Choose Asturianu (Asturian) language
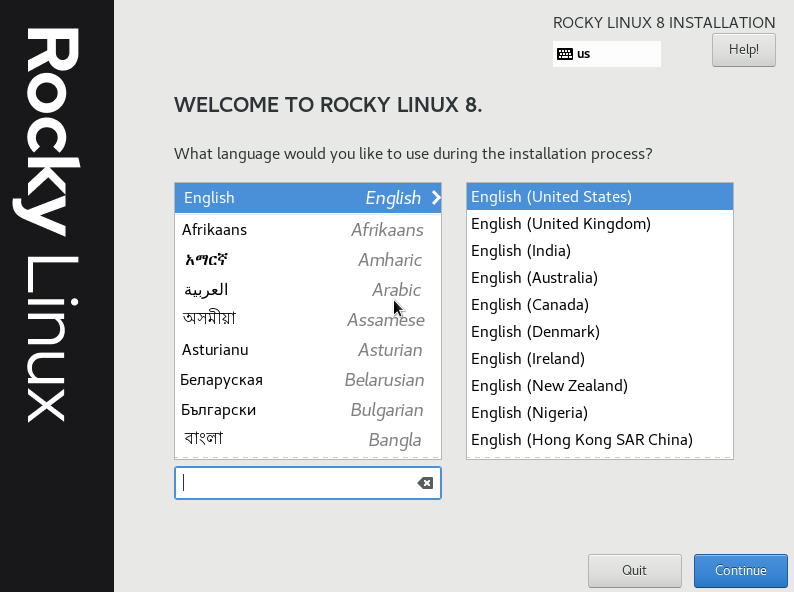This screenshot has height=592, width=794. [308, 350]
